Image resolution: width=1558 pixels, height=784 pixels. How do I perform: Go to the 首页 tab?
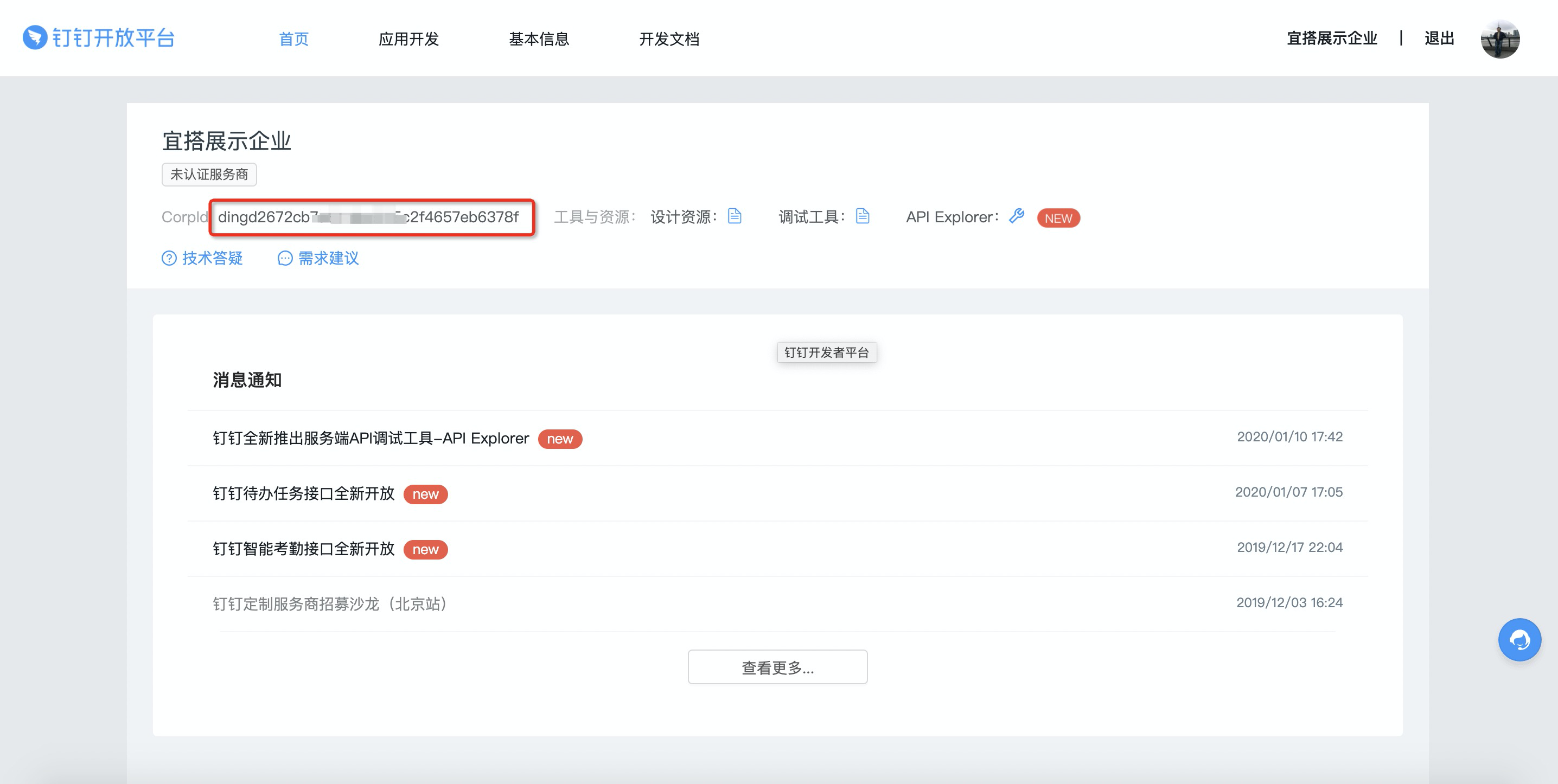pyautogui.click(x=293, y=39)
